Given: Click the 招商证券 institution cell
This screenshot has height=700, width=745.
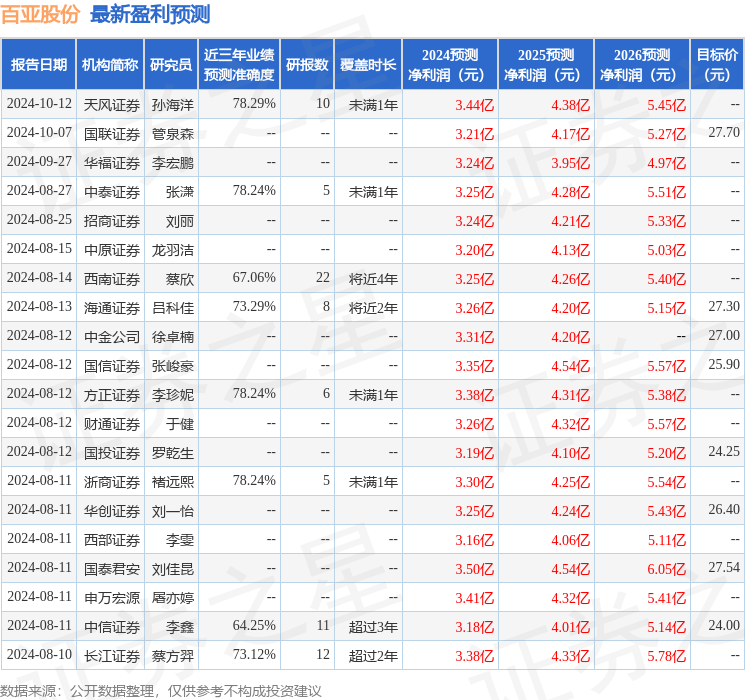Looking at the screenshot, I should coord(112,221).
